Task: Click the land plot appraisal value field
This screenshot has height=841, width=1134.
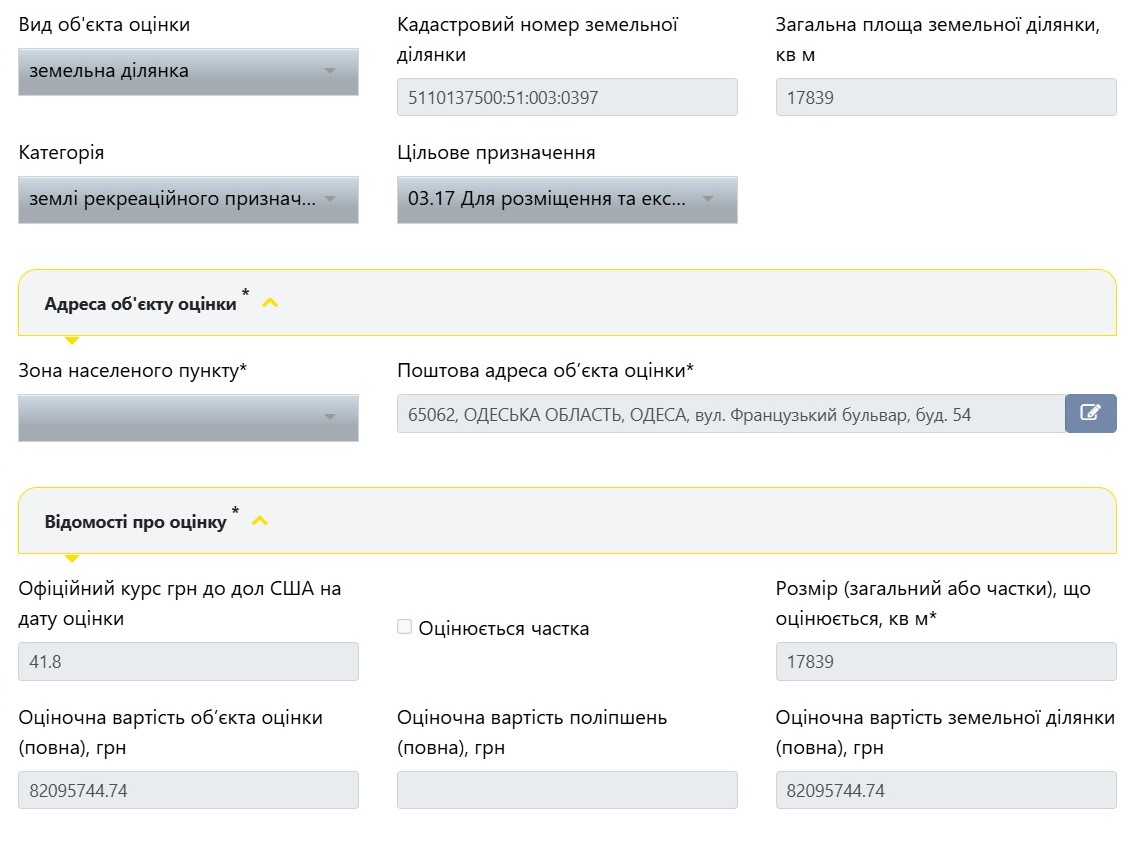Action: pyautogui.click(x=945, y=790)
